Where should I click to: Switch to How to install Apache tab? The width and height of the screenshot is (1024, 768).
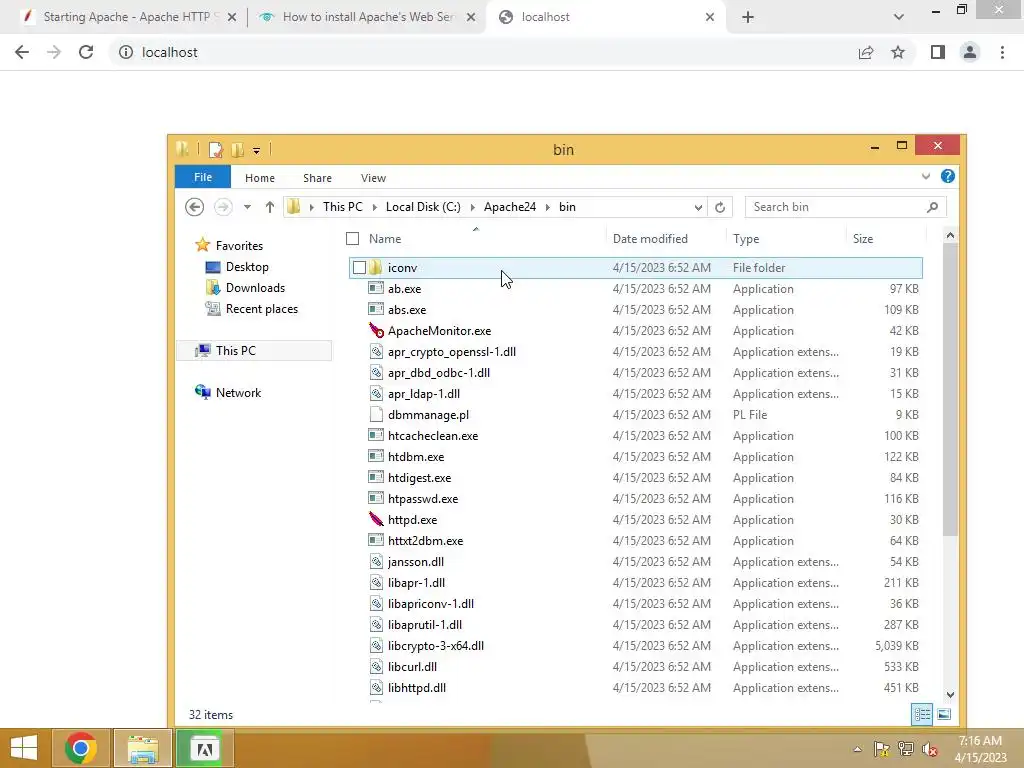coord(367,17)
